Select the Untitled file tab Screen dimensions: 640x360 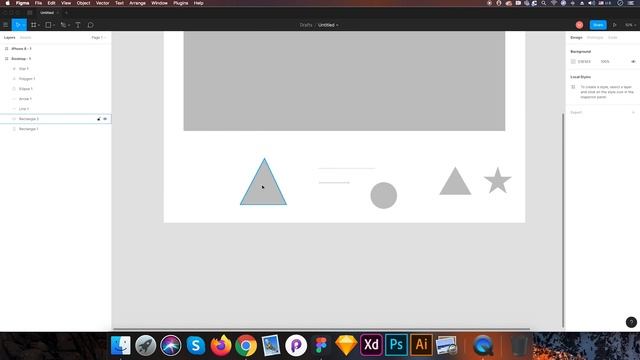pyautogui.click(x=47, y=13)
